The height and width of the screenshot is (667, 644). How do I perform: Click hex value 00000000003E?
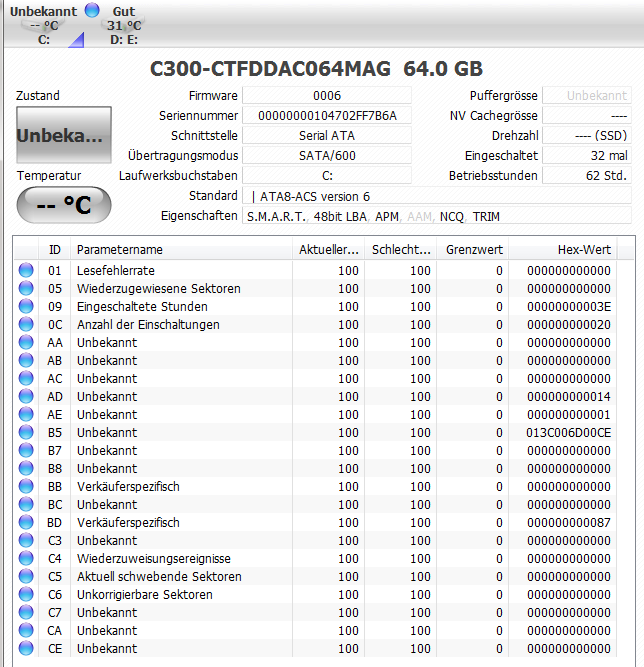point(569,306)
